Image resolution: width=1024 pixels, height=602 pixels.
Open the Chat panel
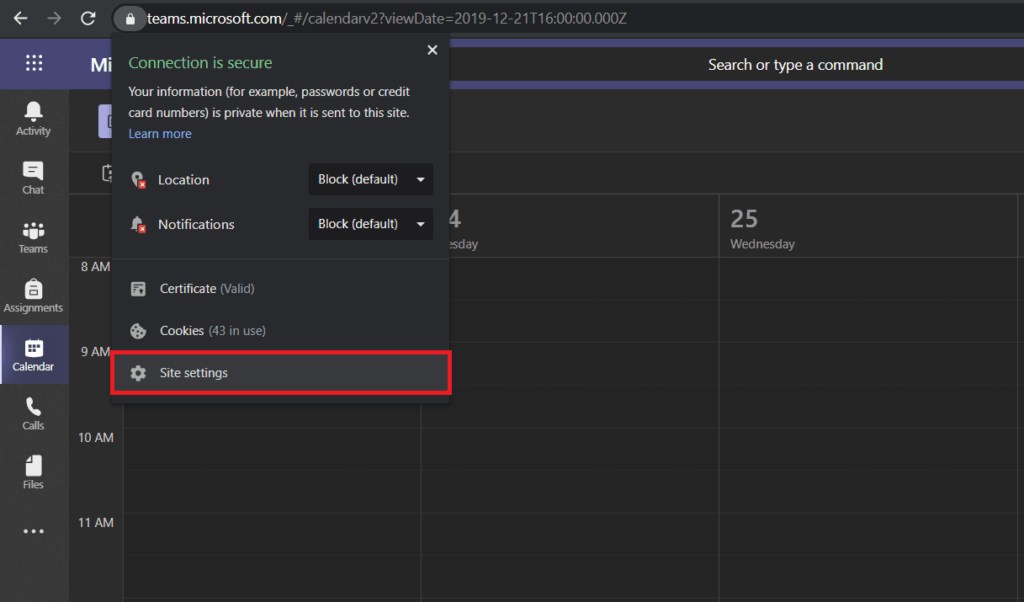point(33,176)
